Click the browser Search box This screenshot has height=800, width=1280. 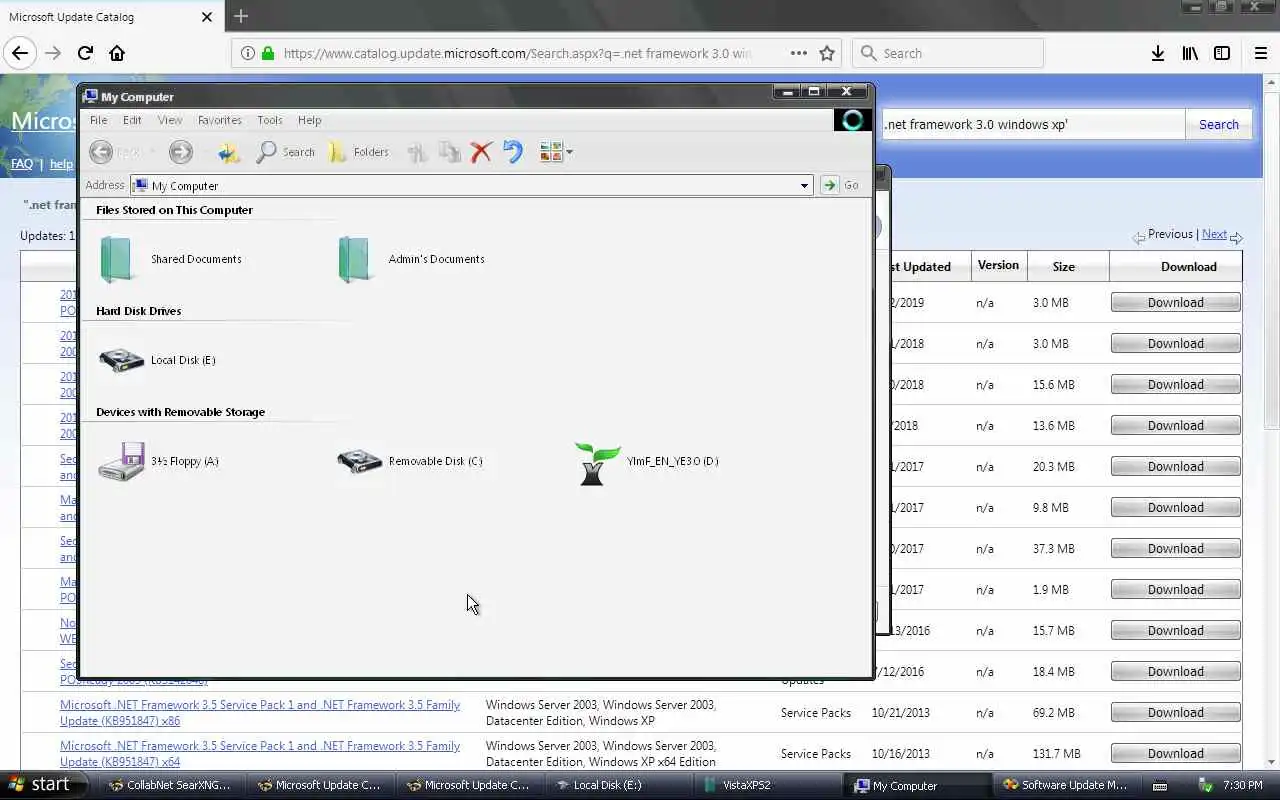[948, 53]
